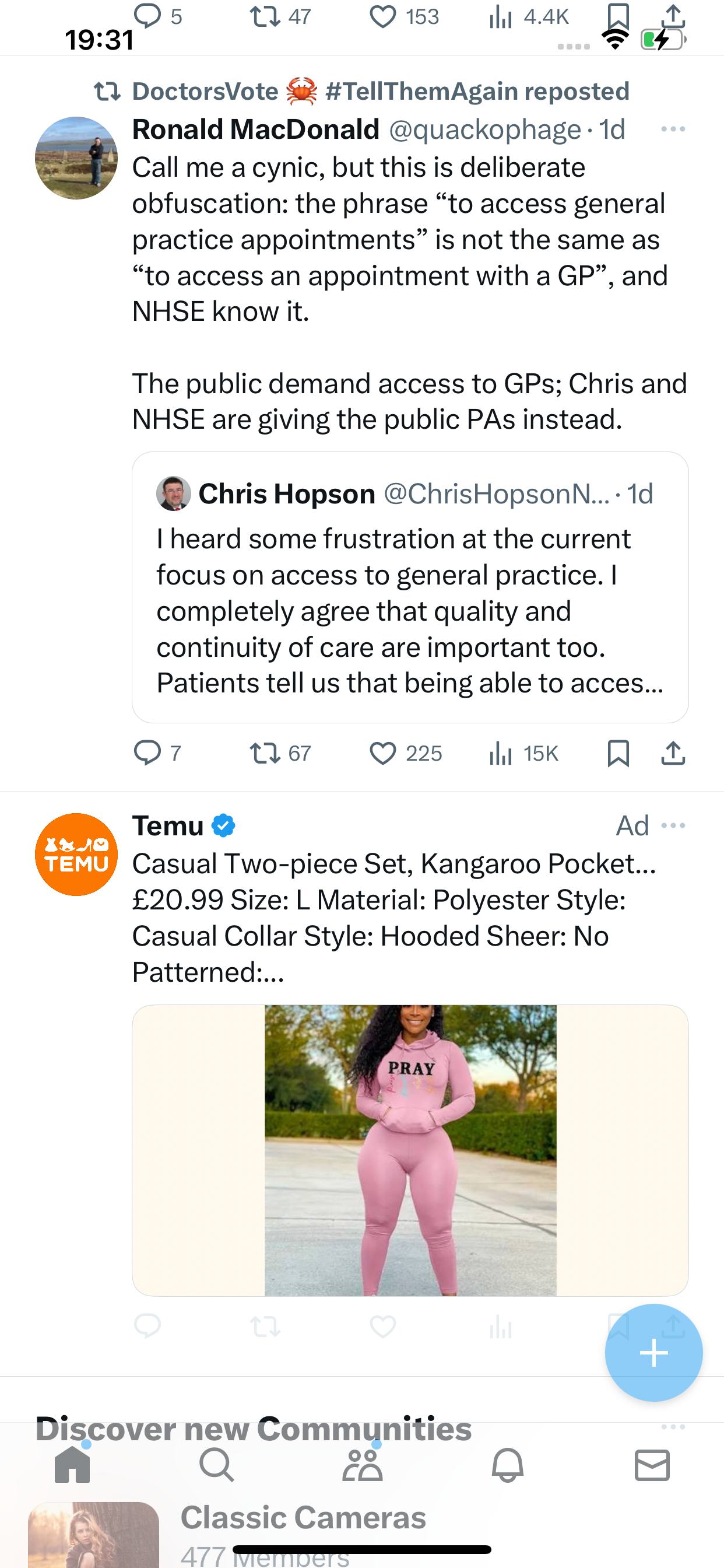Bookmark Ronald MacDonald's tweet

[x=618, y=754]
